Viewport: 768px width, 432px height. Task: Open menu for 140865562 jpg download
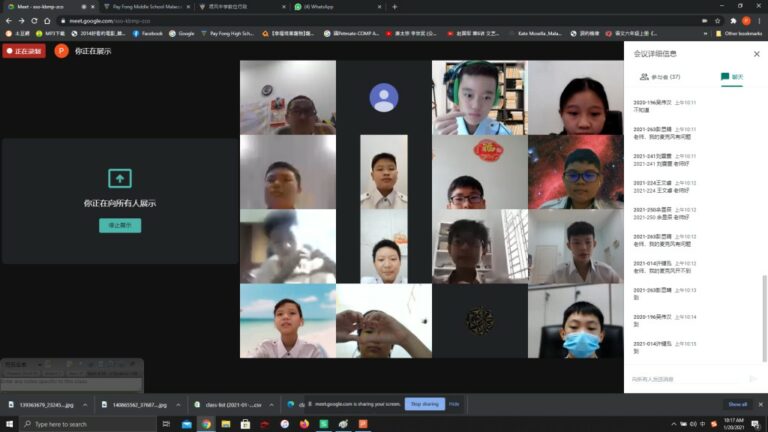[178, 405]
